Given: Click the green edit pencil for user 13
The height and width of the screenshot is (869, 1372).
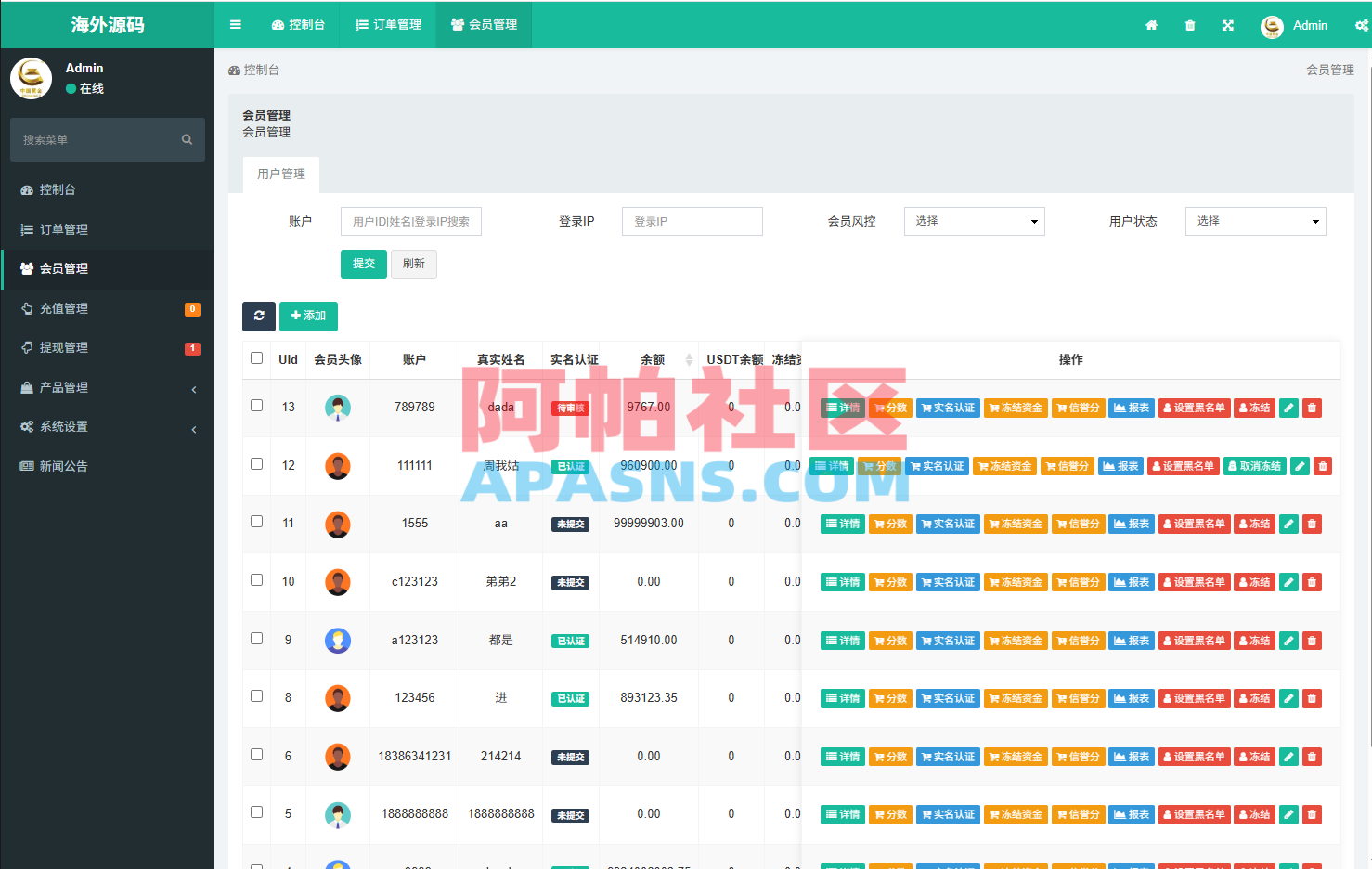Looking at the screenshot, I should (x=1288, y=408).
